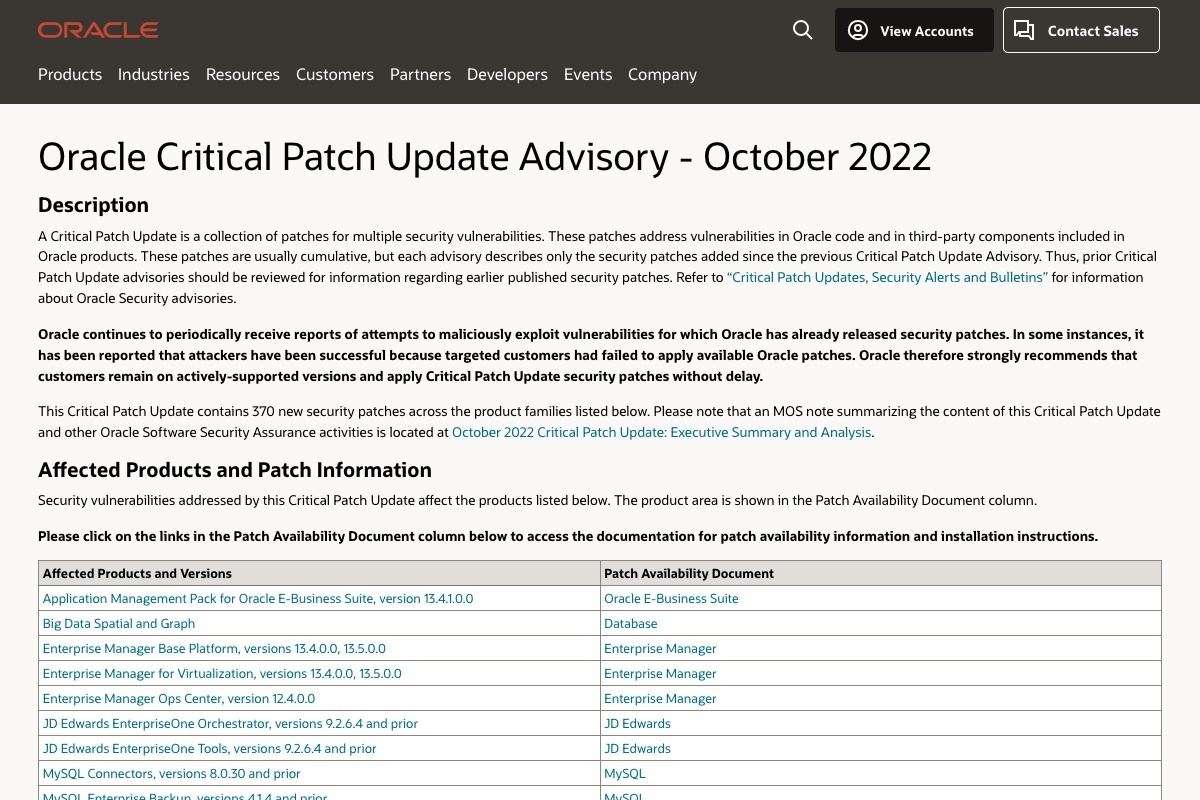Open the Company menu

tap(662, 74)
